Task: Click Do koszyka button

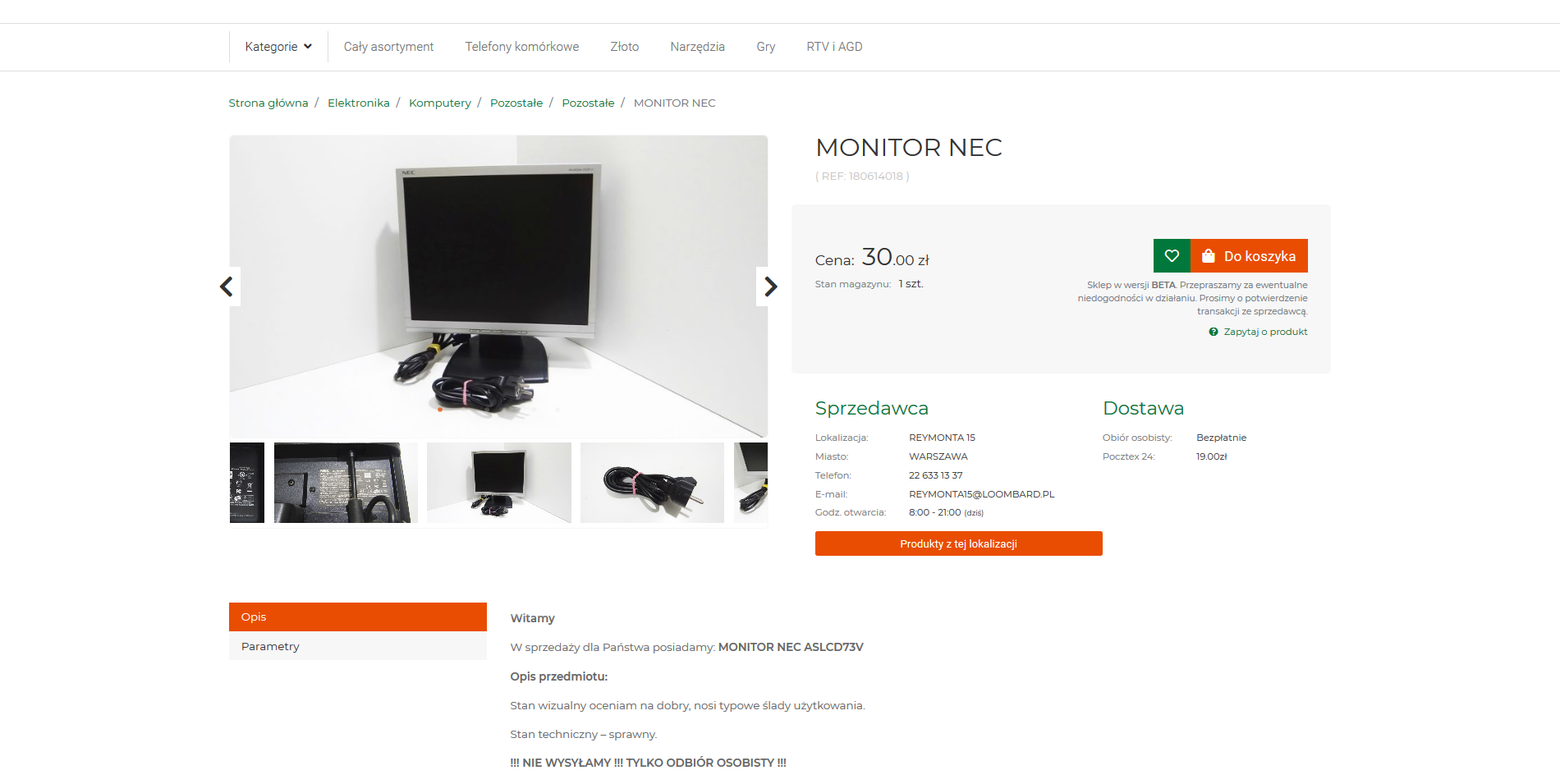Action: tap(1249, 256)
